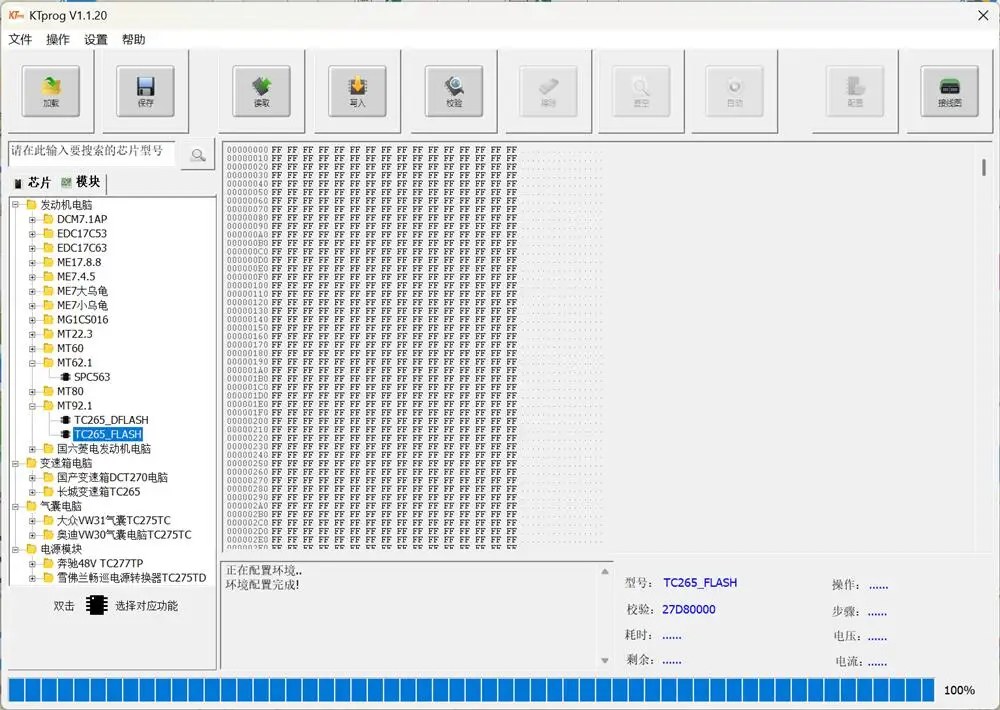Click the magnifier search button beside chip search
Image resolution: width=1000 pixels, height=710 pixels.
tap(198, 155)
